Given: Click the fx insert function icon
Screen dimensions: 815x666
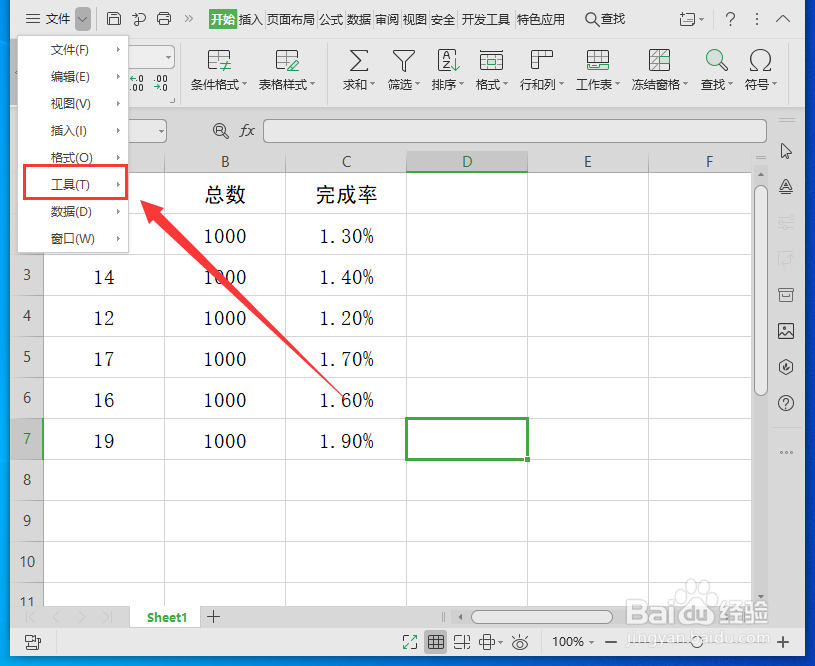Looking at the screenshot, I should click(x=247, y=130).
